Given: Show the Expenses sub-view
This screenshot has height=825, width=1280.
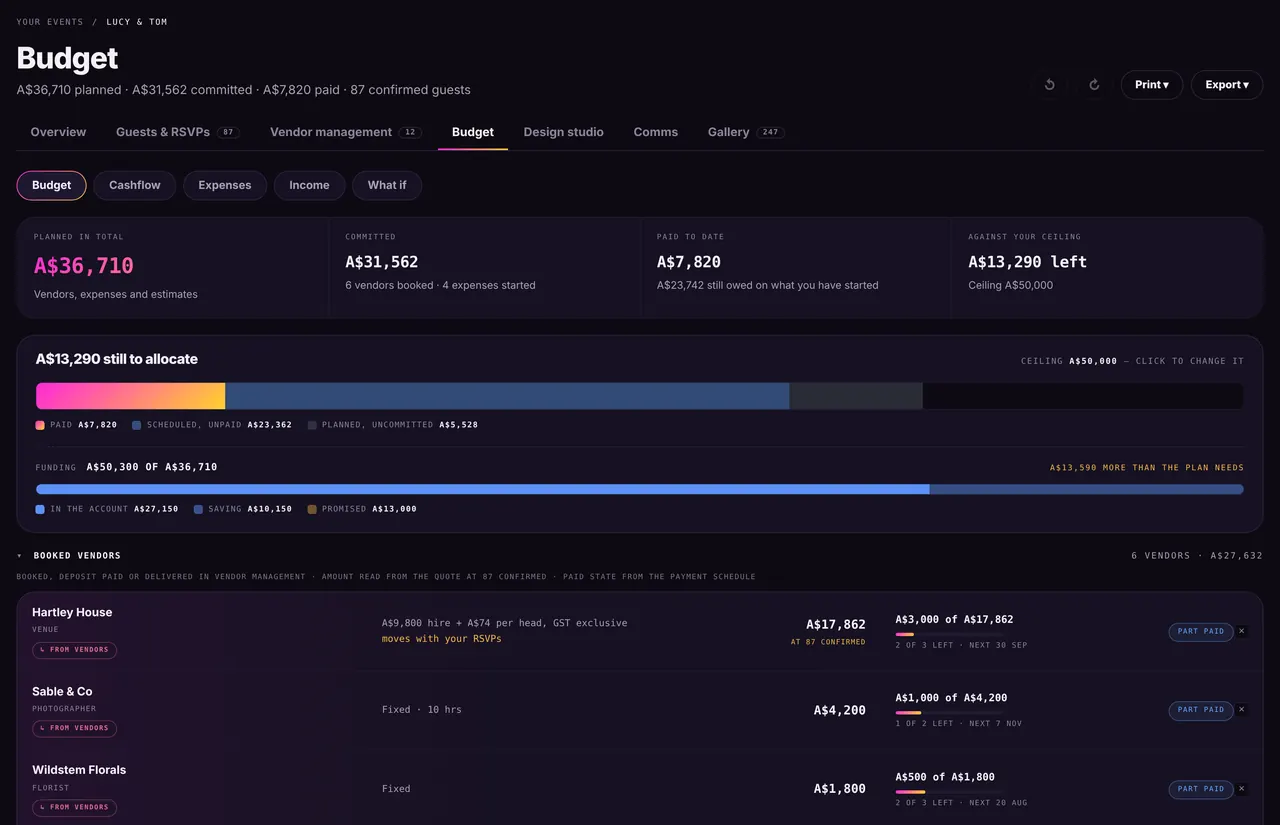Looking at the screenshot, I should [225, 185].
